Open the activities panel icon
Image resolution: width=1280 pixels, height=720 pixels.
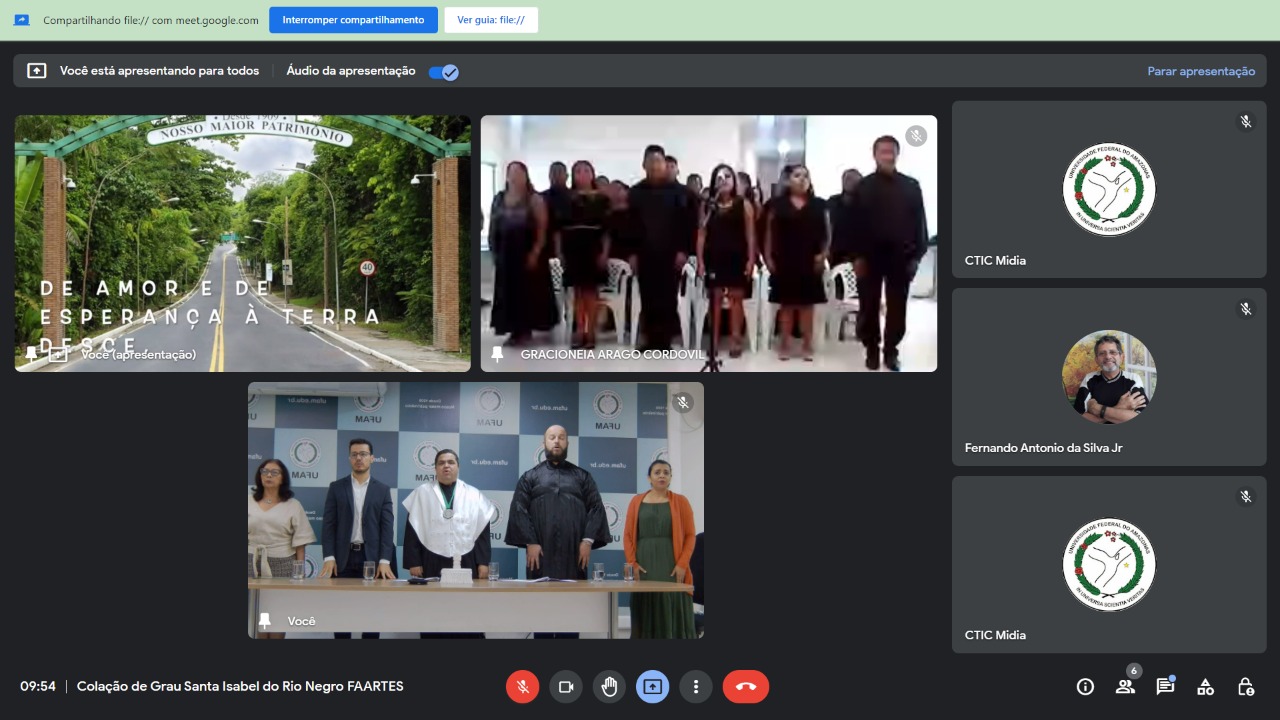point(1205,687)
